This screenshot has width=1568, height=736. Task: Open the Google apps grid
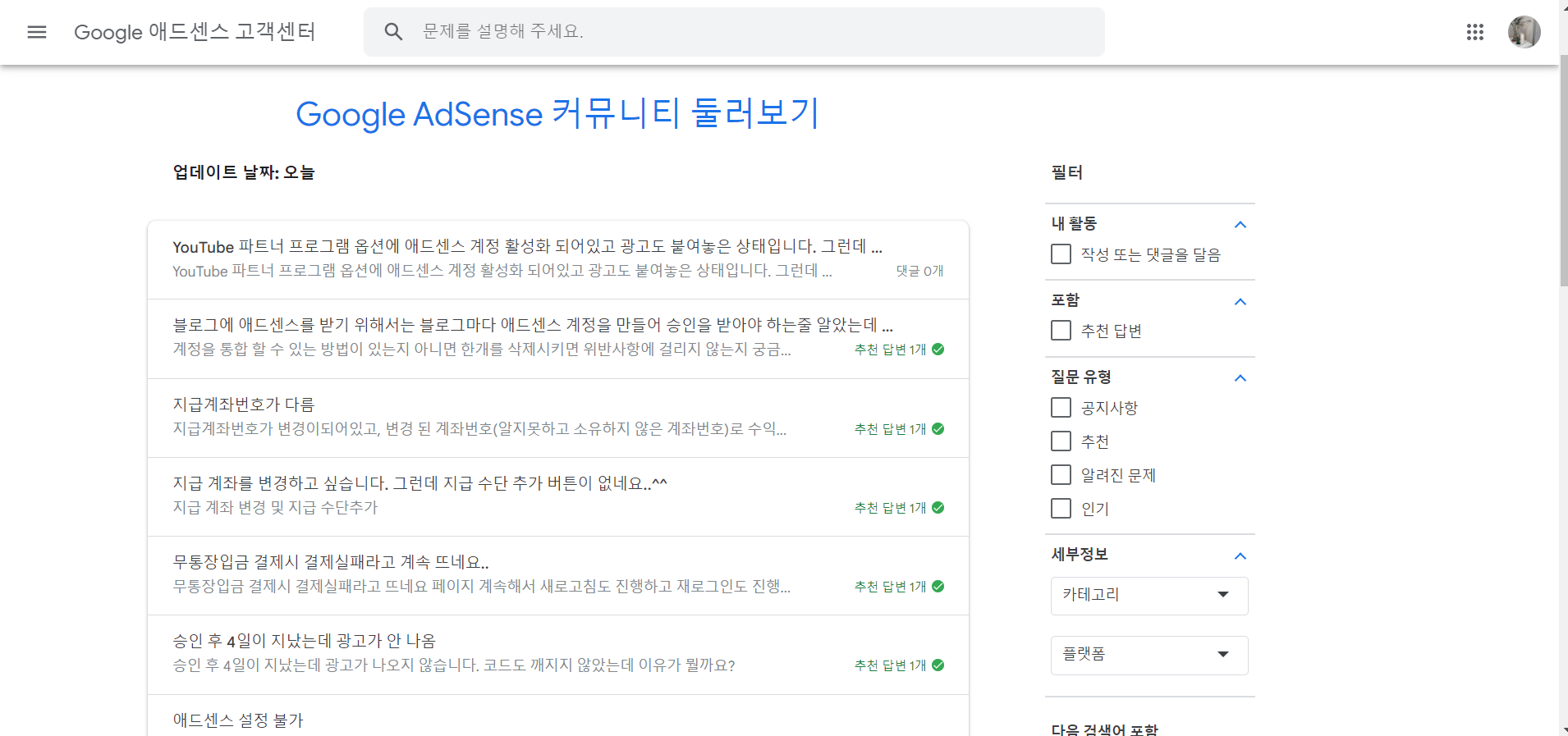click(x=1475, y=32)
